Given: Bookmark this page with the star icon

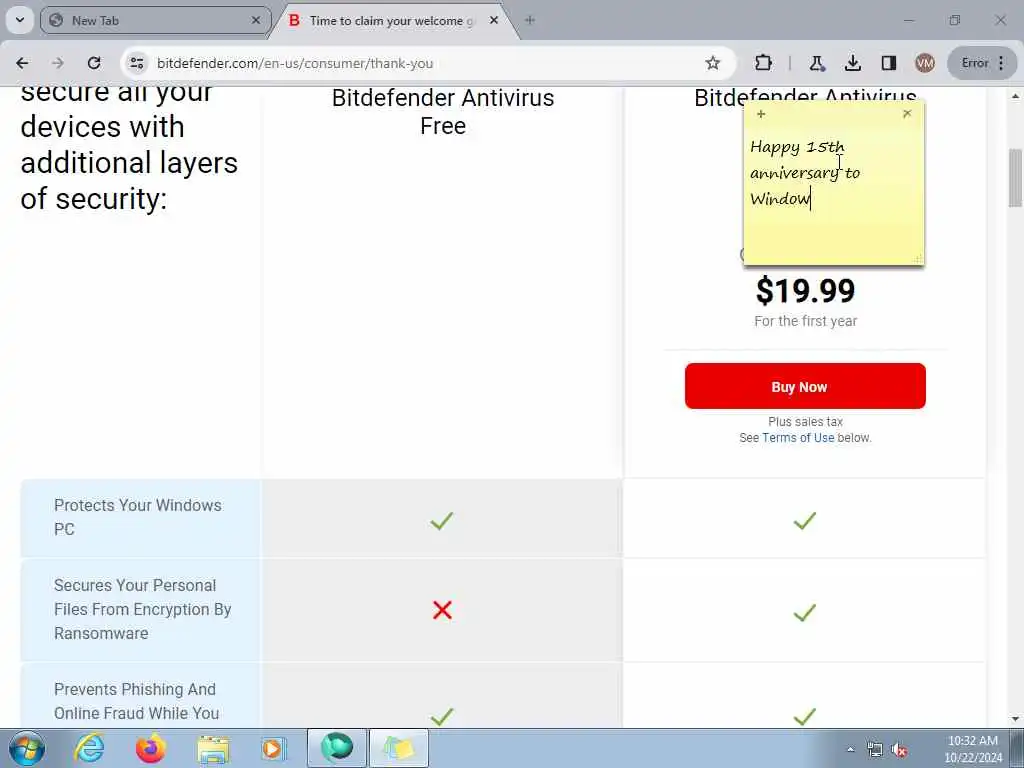Looking at the screenshot, I should click(712, 63).
